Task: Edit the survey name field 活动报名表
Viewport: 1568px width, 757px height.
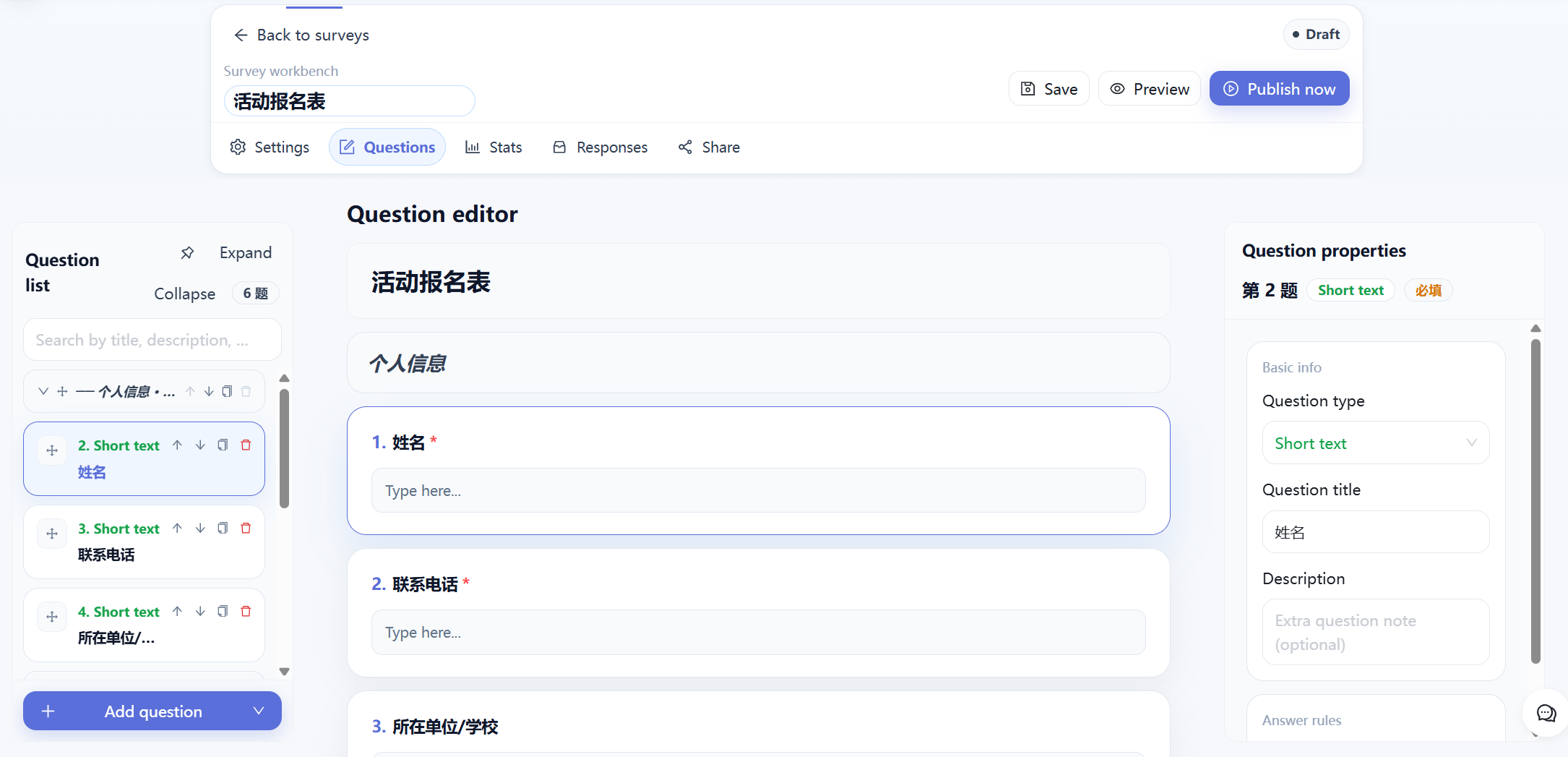Action: tap(350, 101)
